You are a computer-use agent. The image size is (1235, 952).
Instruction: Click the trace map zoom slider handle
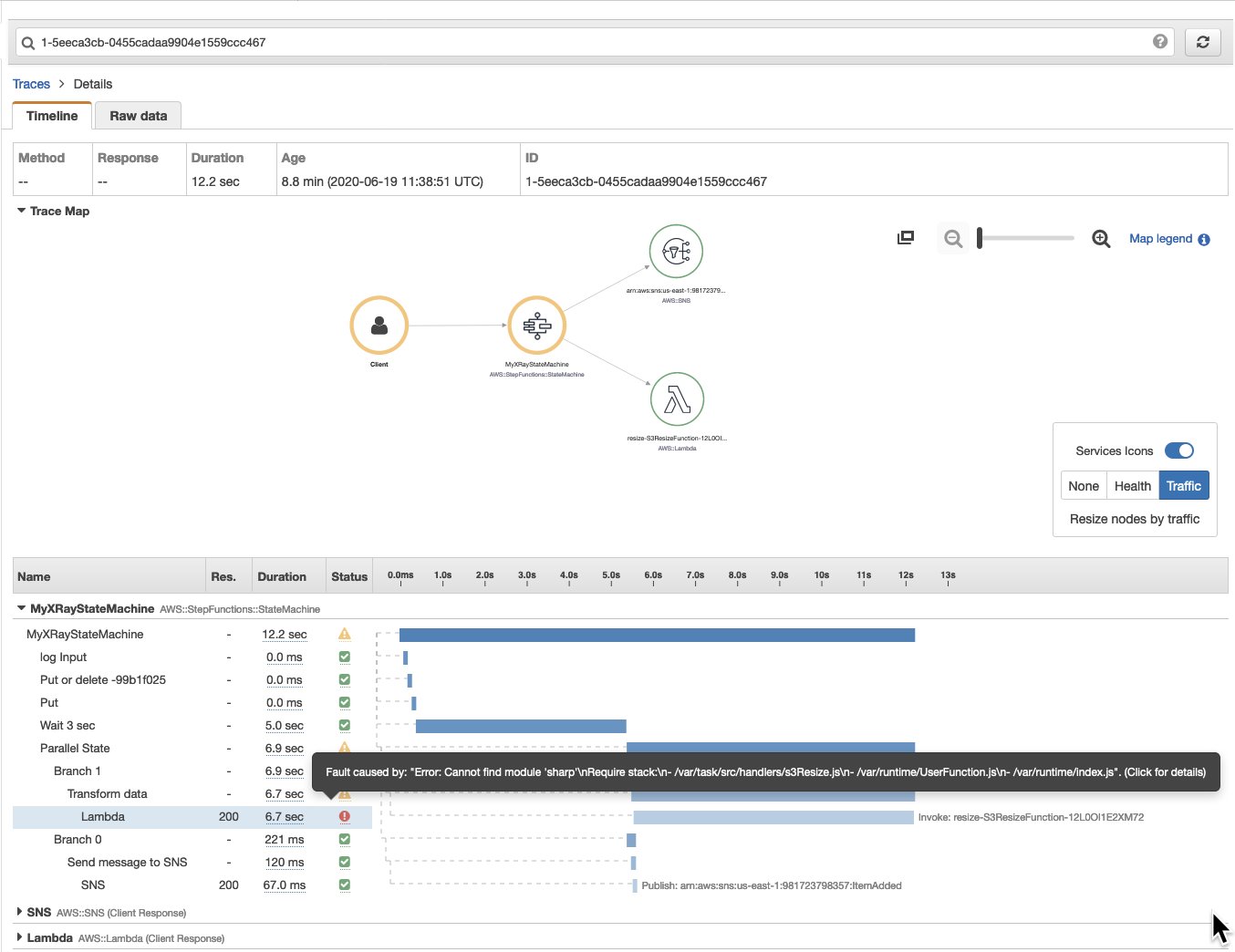pos(980,238)
